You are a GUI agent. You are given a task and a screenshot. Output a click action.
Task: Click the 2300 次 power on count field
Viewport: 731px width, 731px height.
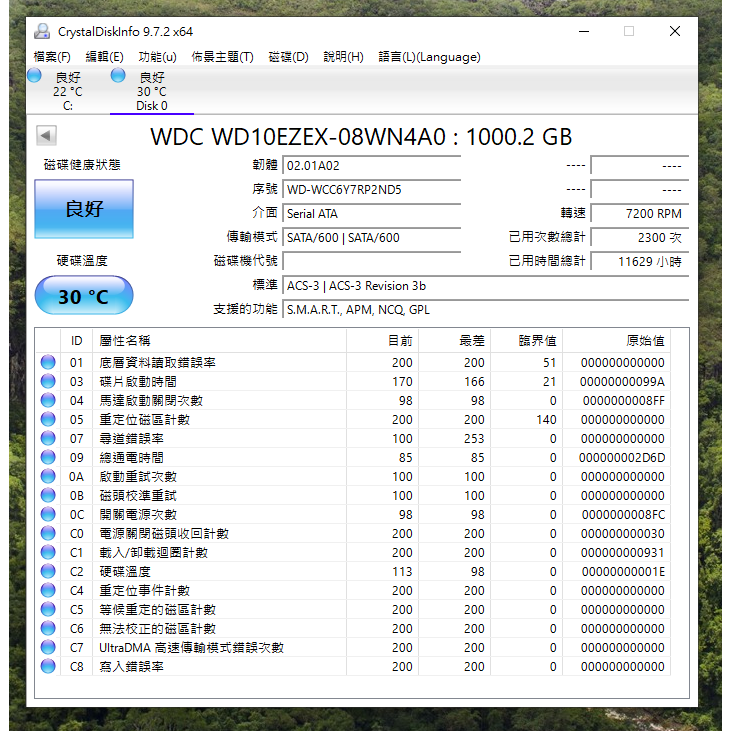coord(640,238)
